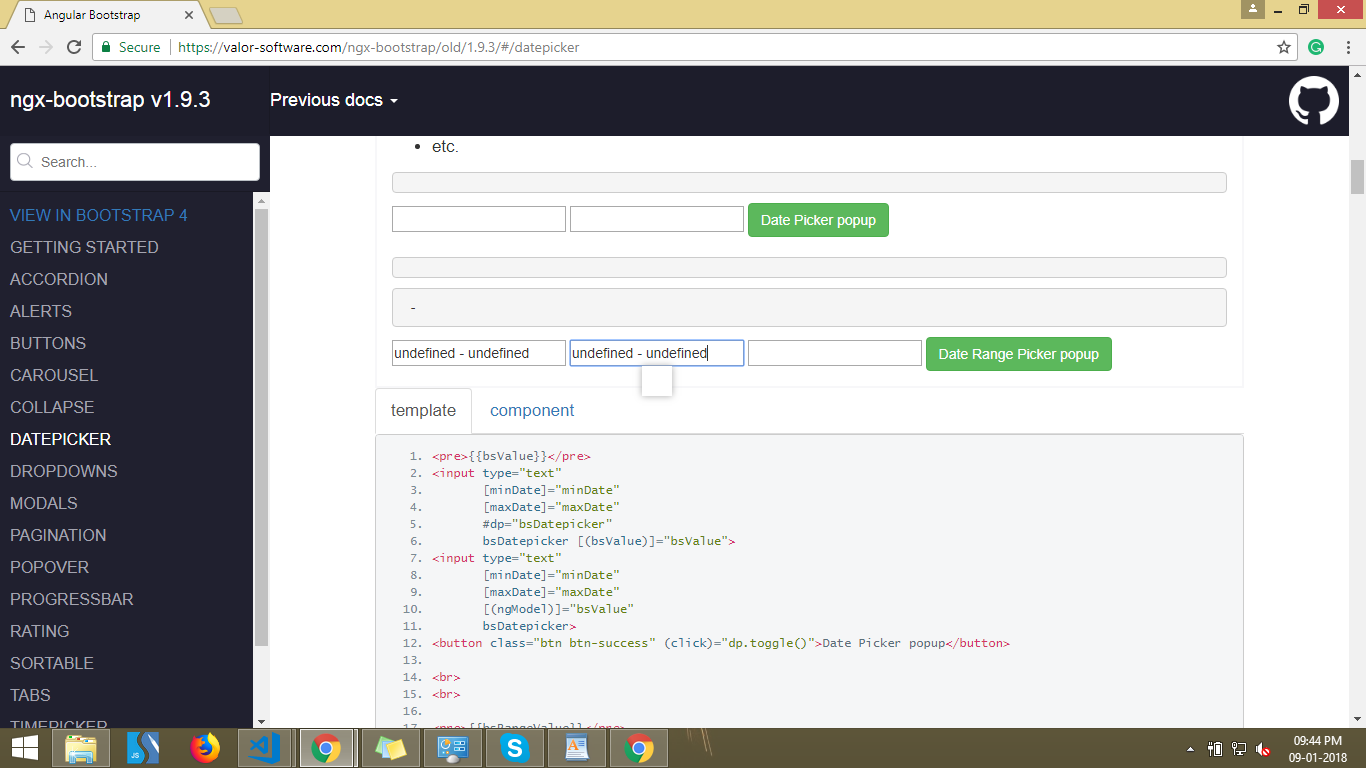Switch to the component tab
Screen dimensions: 1366x768
[531, 410]
